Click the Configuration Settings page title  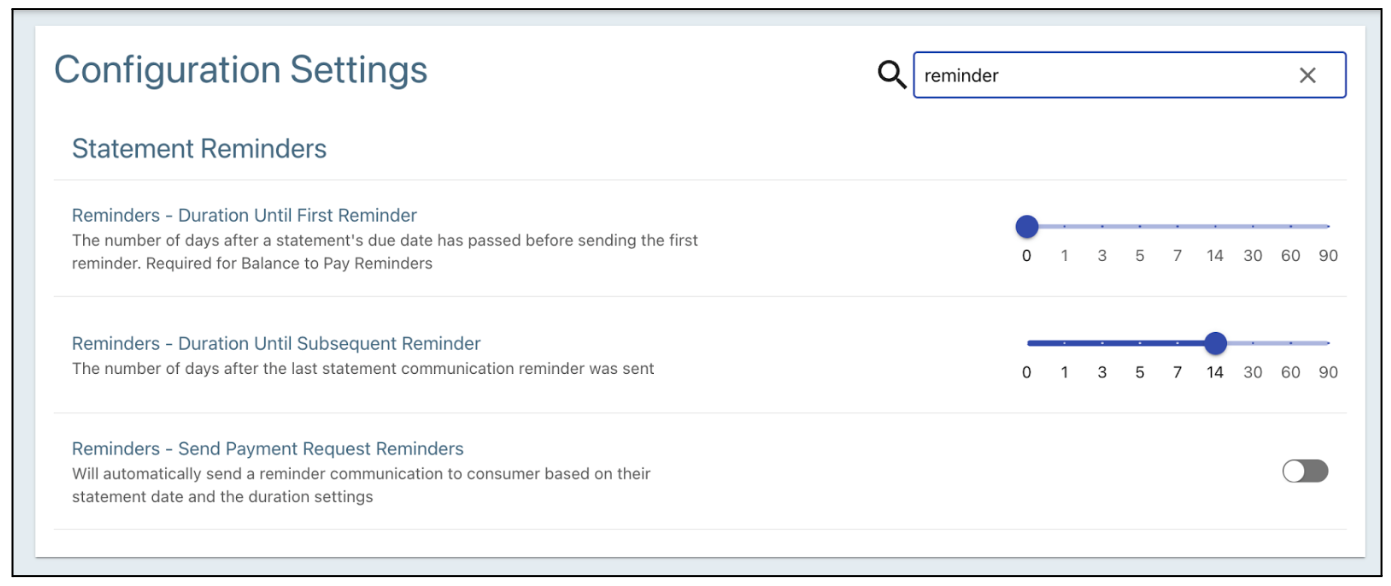(240, 70)
